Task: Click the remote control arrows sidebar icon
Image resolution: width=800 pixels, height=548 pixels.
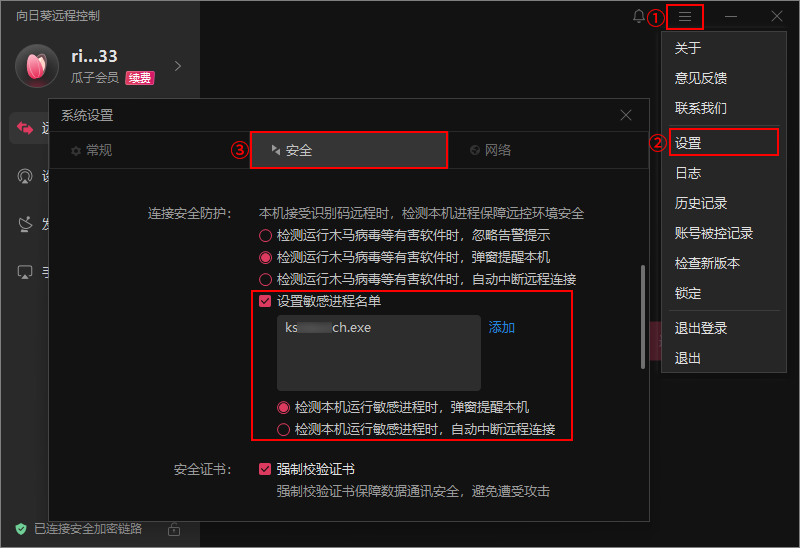Action: [x=24, y=127]
